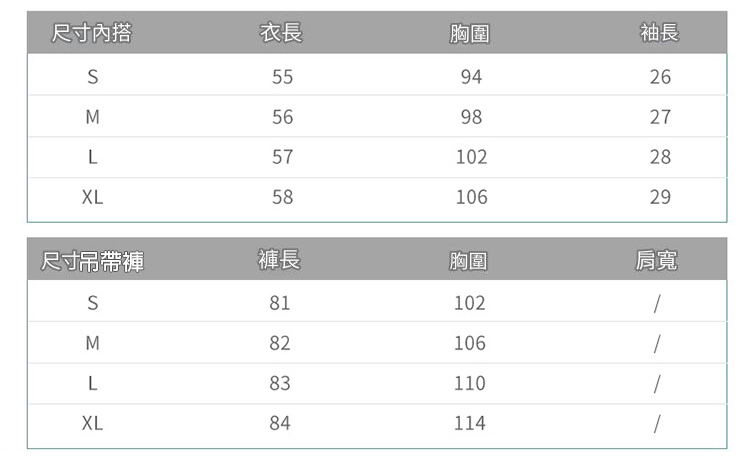Select the 胸圍 value 98
This screenshot has height=463, width=750.
click(x=471, y=117)
